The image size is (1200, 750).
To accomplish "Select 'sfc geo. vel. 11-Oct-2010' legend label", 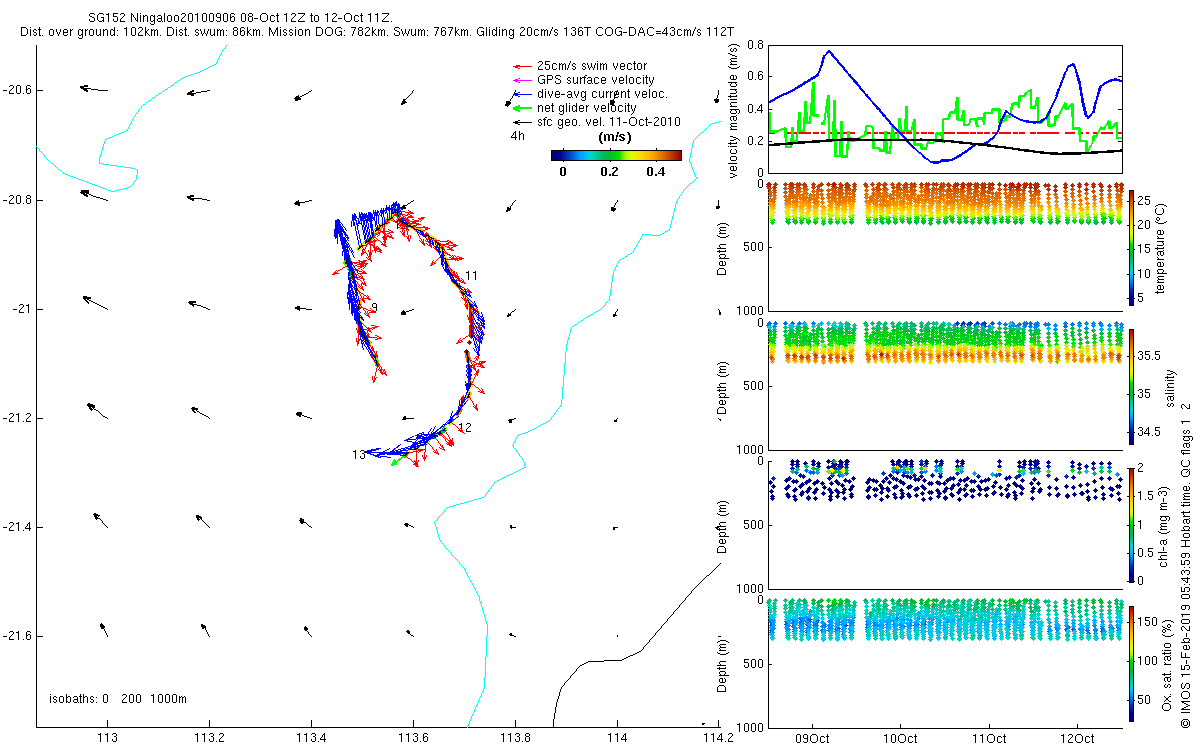I will click(609, 122).
